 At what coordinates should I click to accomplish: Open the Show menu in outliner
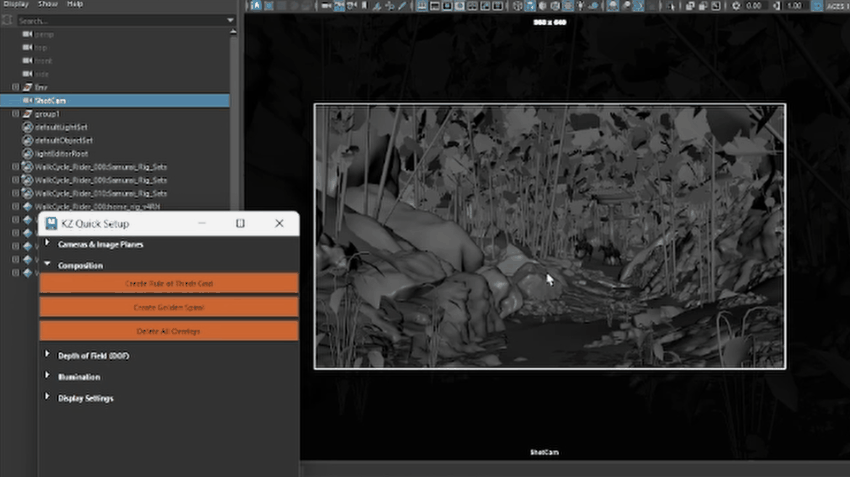coord(48,4)
